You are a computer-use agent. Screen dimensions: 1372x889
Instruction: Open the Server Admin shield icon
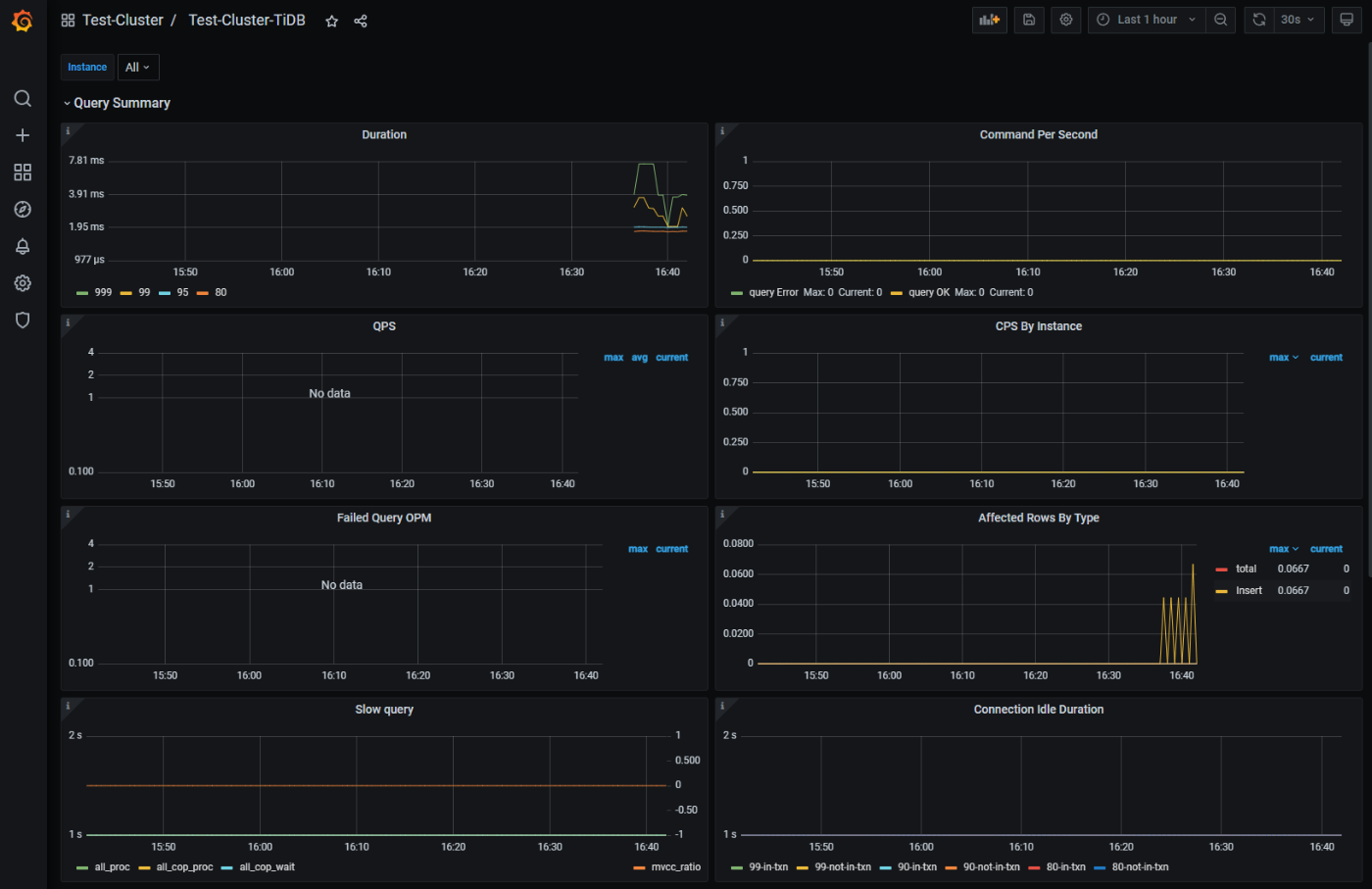pyautogui.click(x=23, y=320)
